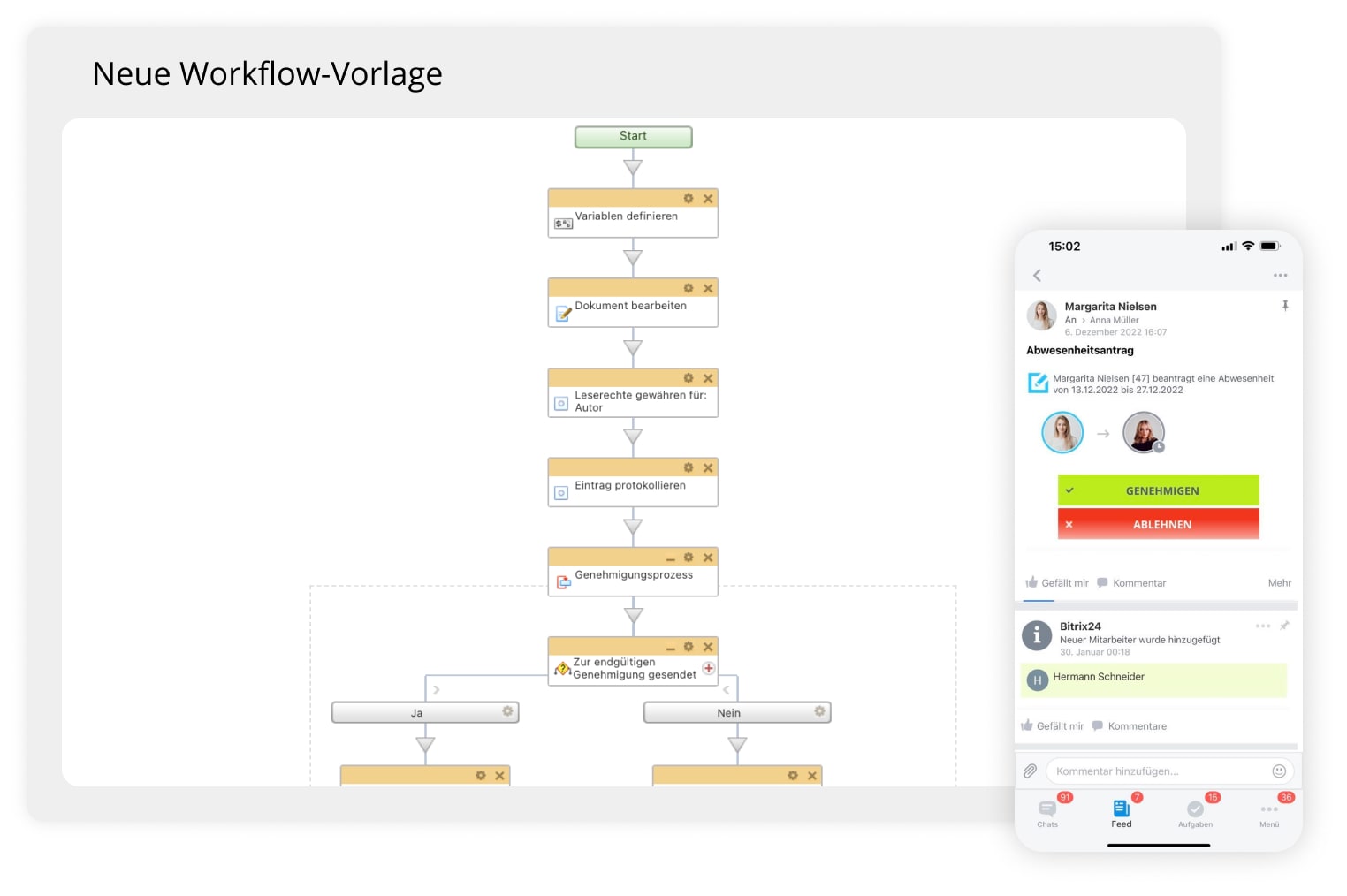The image size is (1347, 896).
Task: Like the Bitrix24 post
Action: click(1052, 726)
